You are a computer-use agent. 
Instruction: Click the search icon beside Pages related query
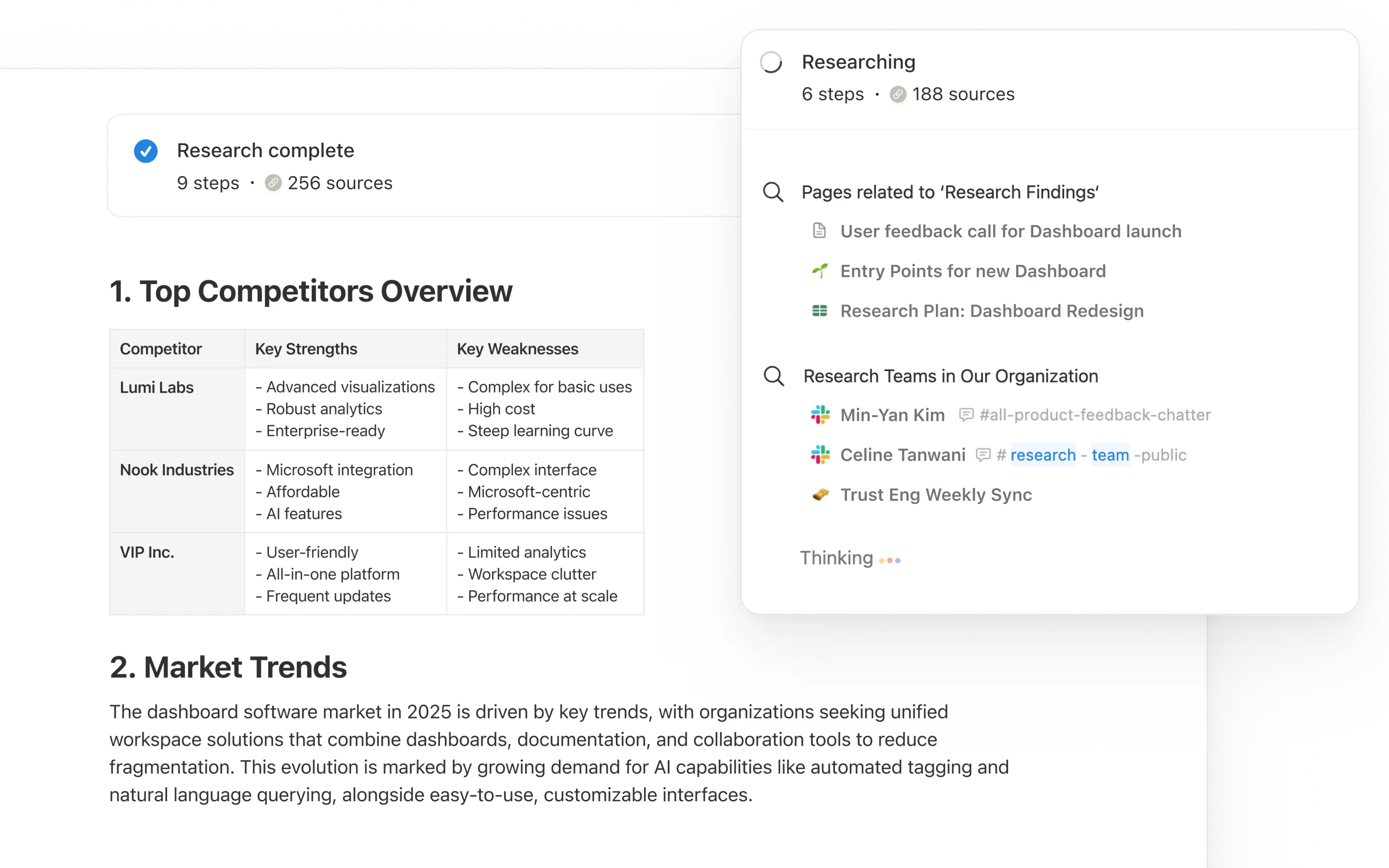click(x=774, y=192)
